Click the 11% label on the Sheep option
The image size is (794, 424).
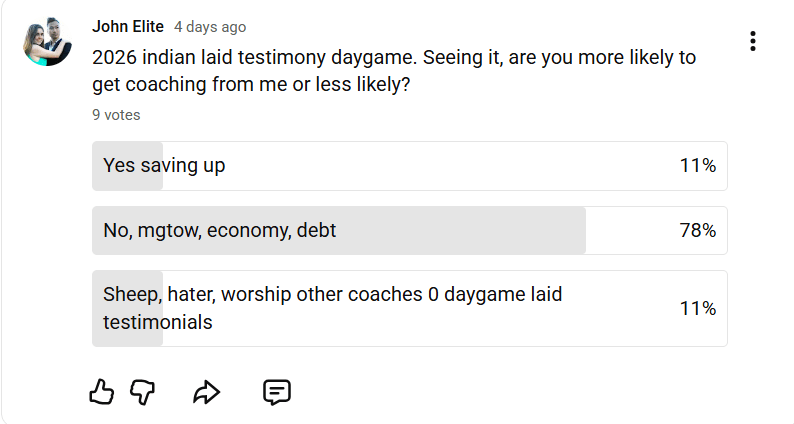pyautogui.click(x=697, y=308)
